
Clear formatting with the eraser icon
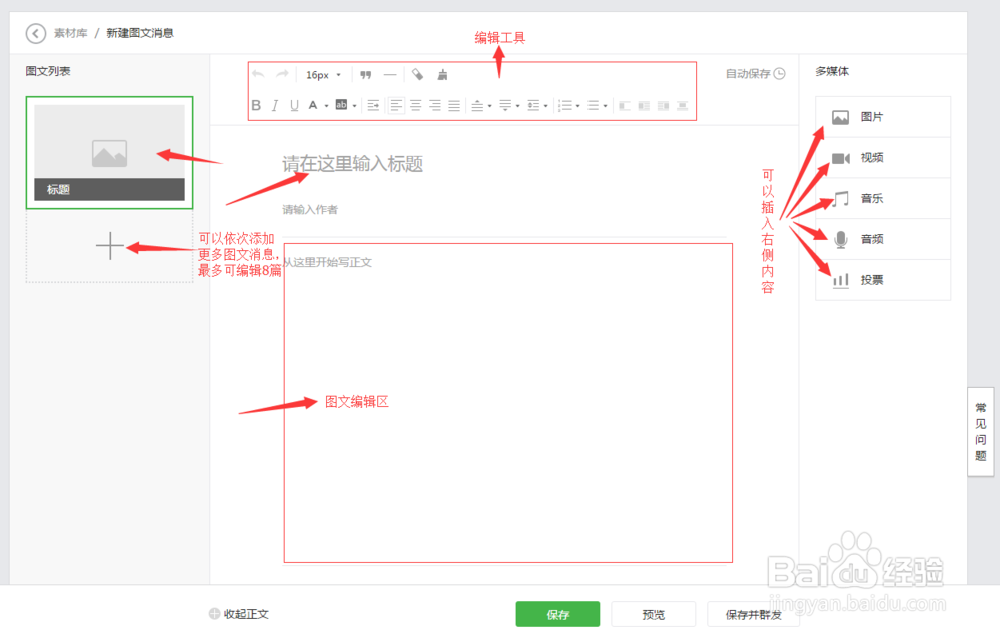click(x=419, y=74)
